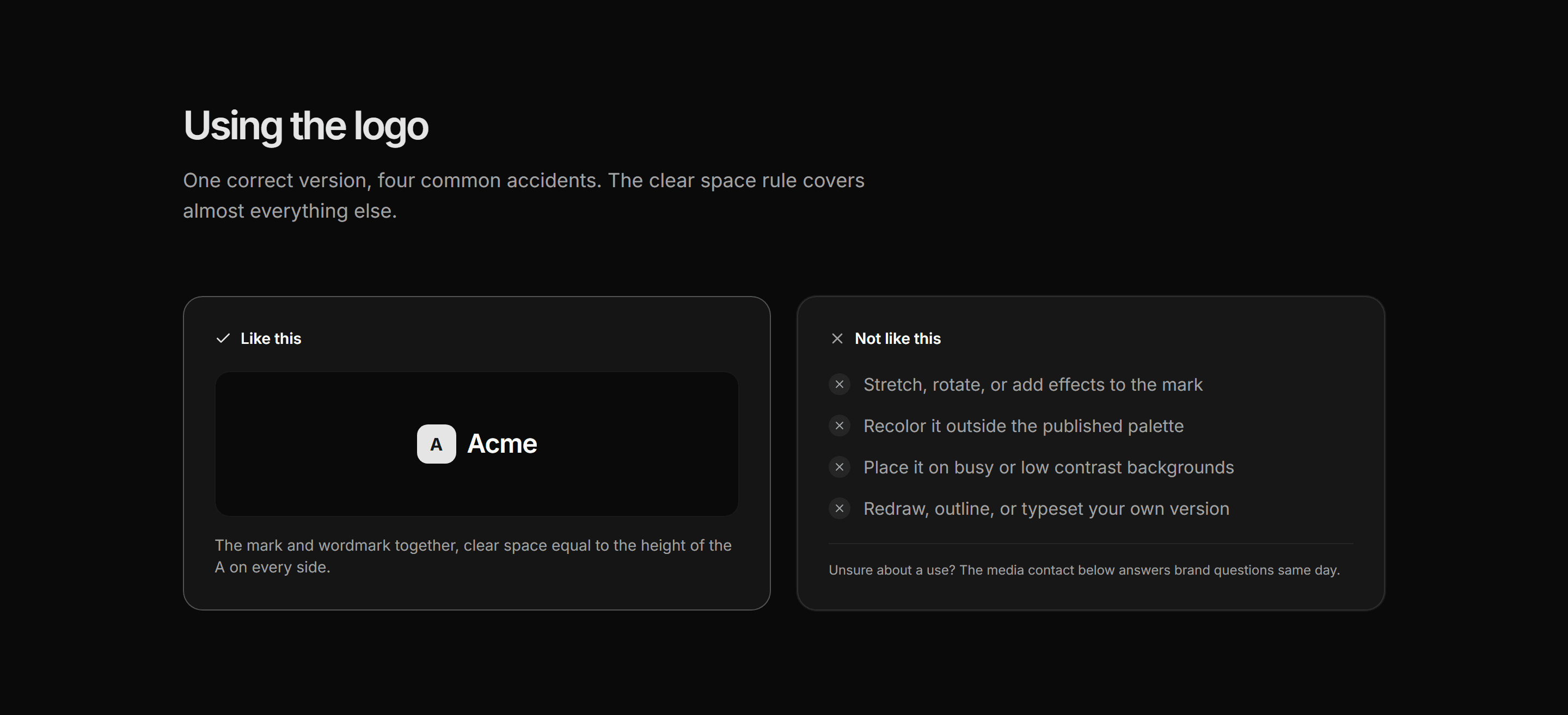Image resolution: width=1568 pixels, height=715 pixels.
Task: Click the Like this card title
Action: (x=271, y=338)
